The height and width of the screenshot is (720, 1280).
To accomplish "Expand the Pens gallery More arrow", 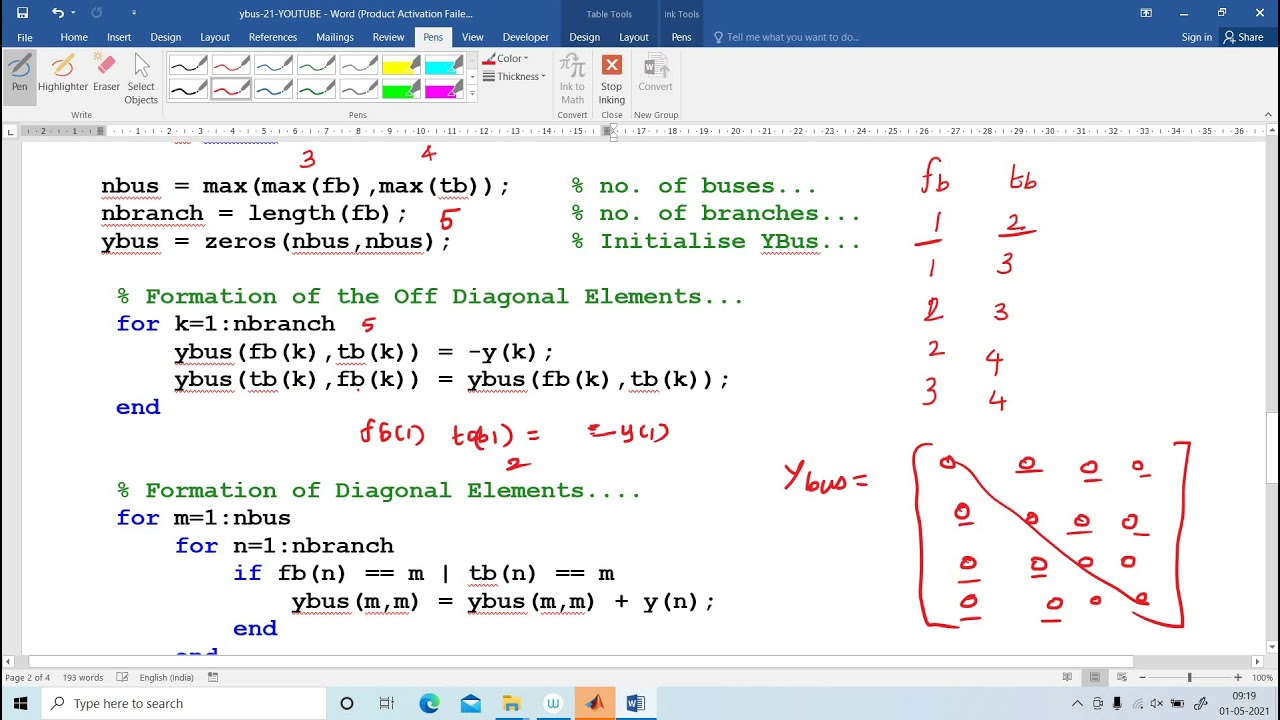I will click(472, 94).
